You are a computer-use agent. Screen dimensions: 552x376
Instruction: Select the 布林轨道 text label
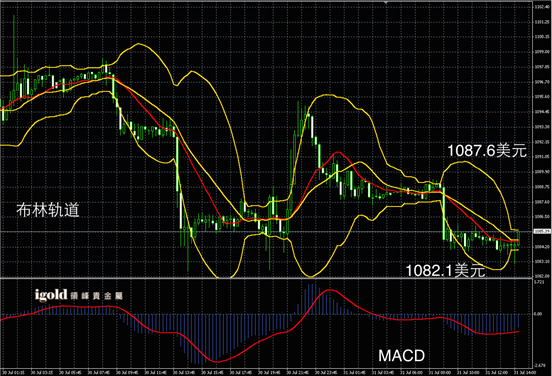(x=48, y=210)
